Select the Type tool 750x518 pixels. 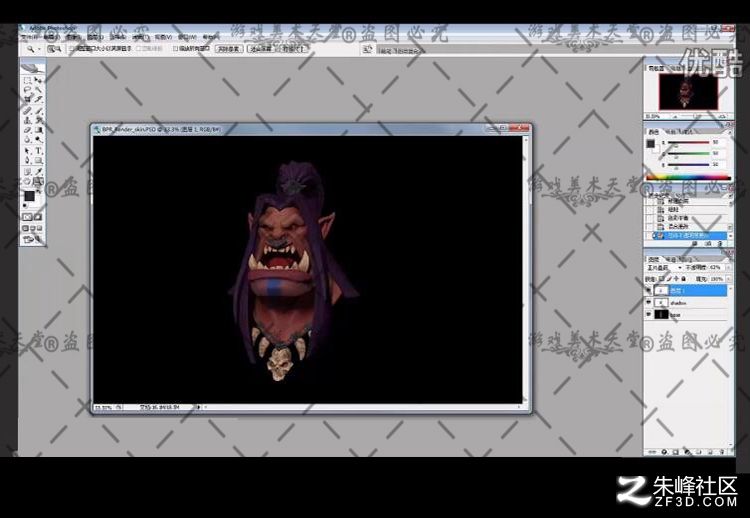coord(39,150)
